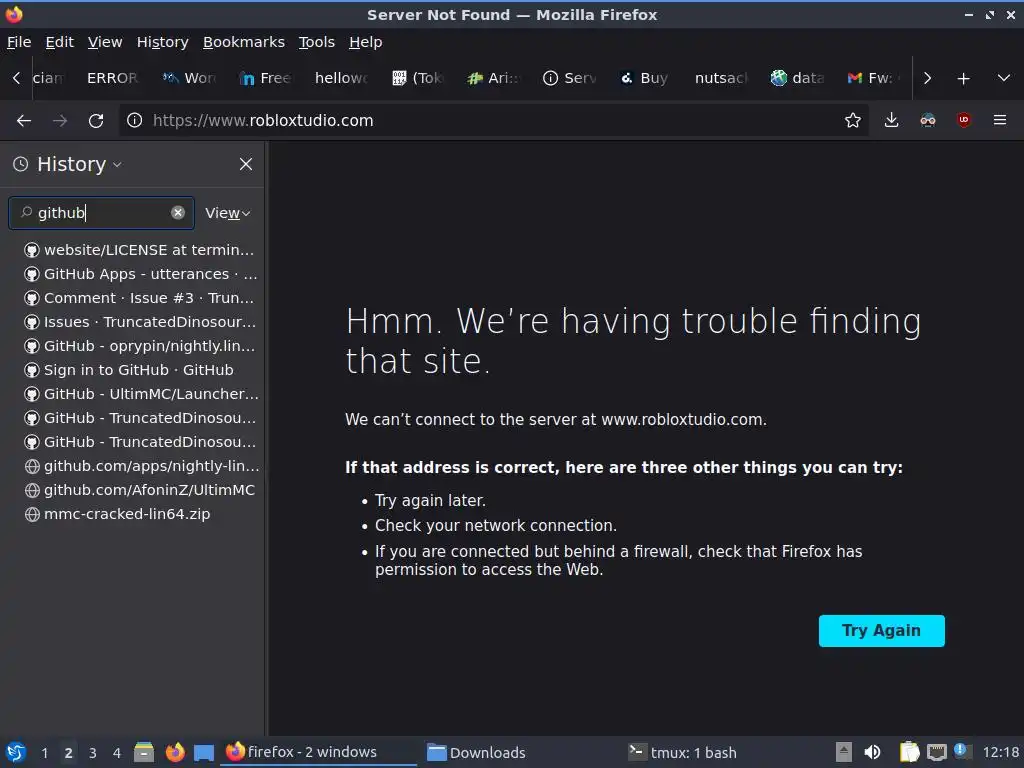Reload the current page

point(96,120)
